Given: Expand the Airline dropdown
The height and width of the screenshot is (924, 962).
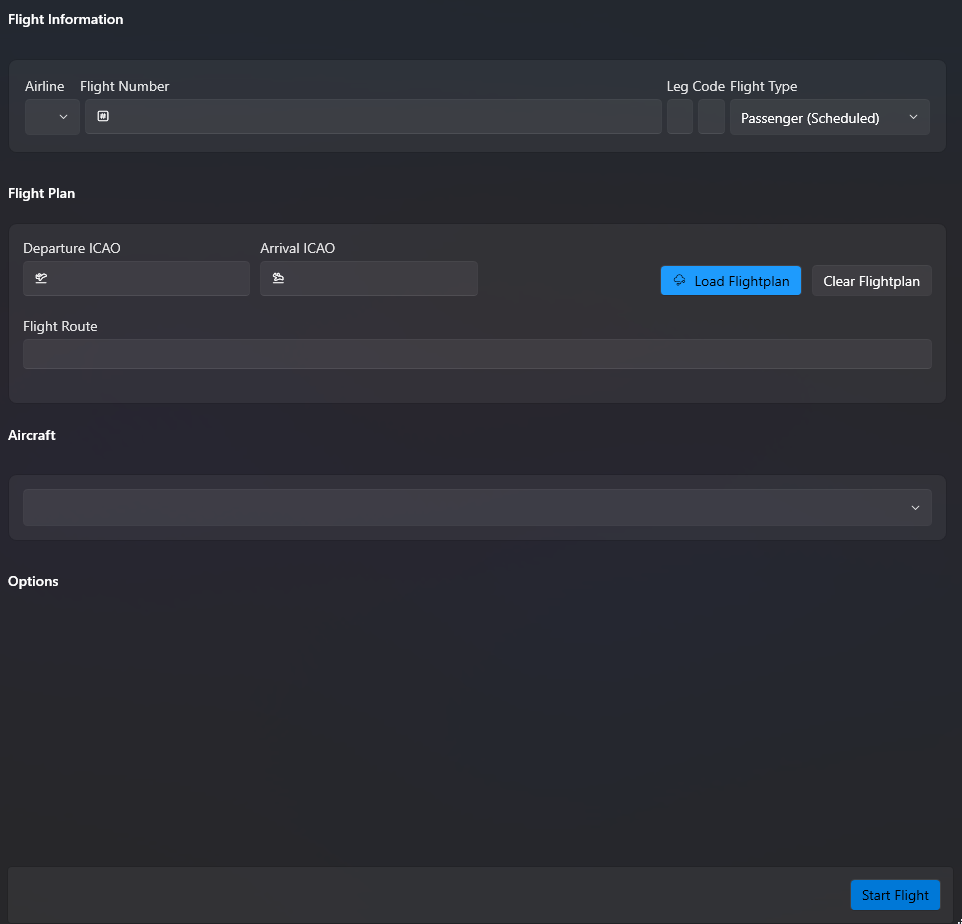Looking at the screenshot, I should [52, 117].
